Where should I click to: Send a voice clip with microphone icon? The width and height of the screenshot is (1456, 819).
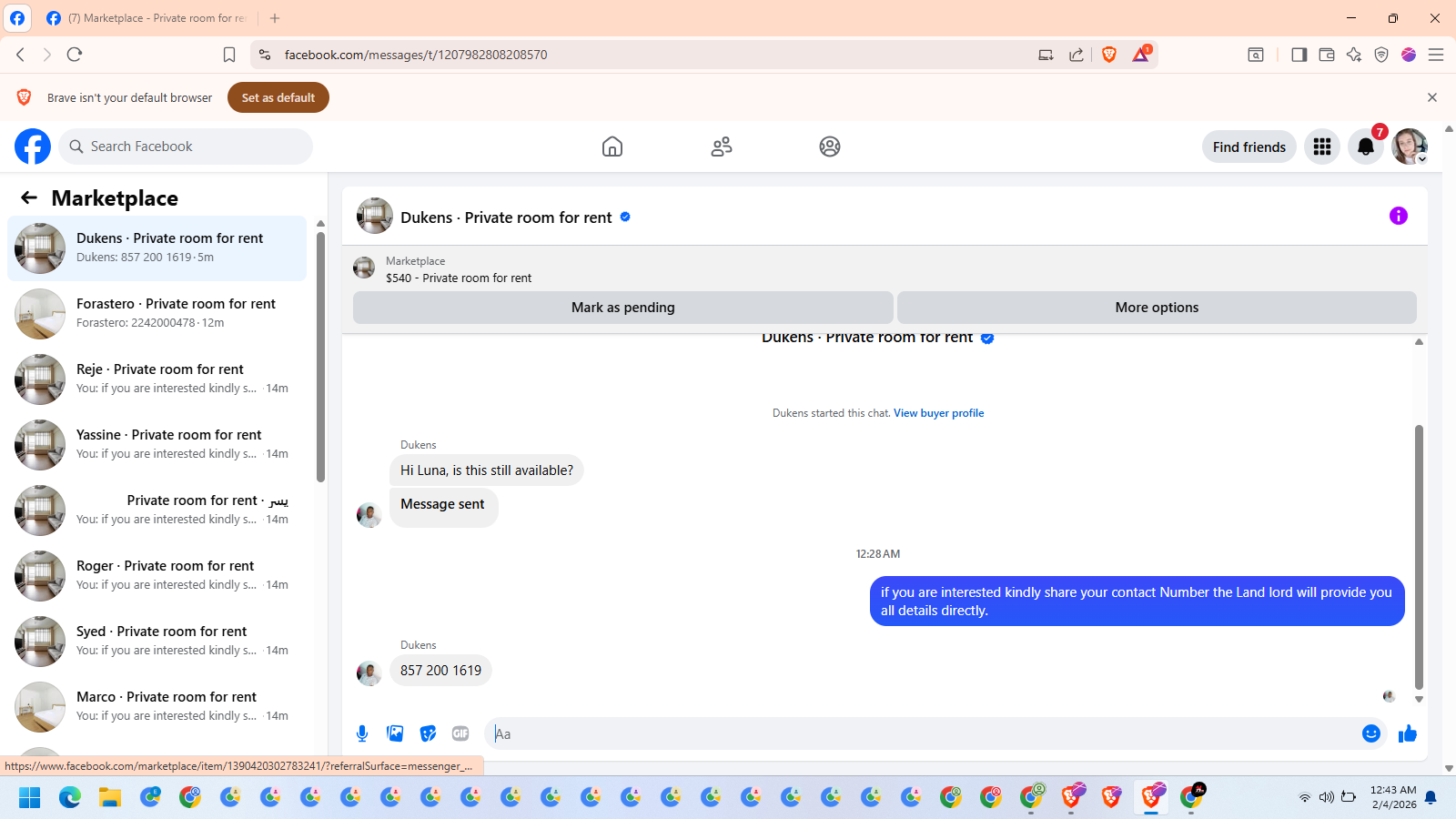pyautogui.click(x=362, y=733)
